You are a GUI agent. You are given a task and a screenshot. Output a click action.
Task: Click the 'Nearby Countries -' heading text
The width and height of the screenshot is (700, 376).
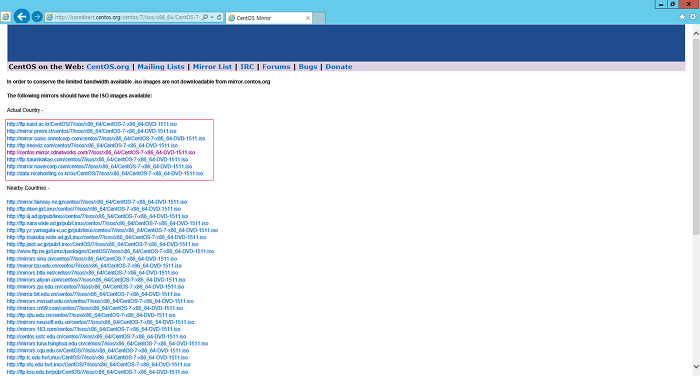click(28, 188)
